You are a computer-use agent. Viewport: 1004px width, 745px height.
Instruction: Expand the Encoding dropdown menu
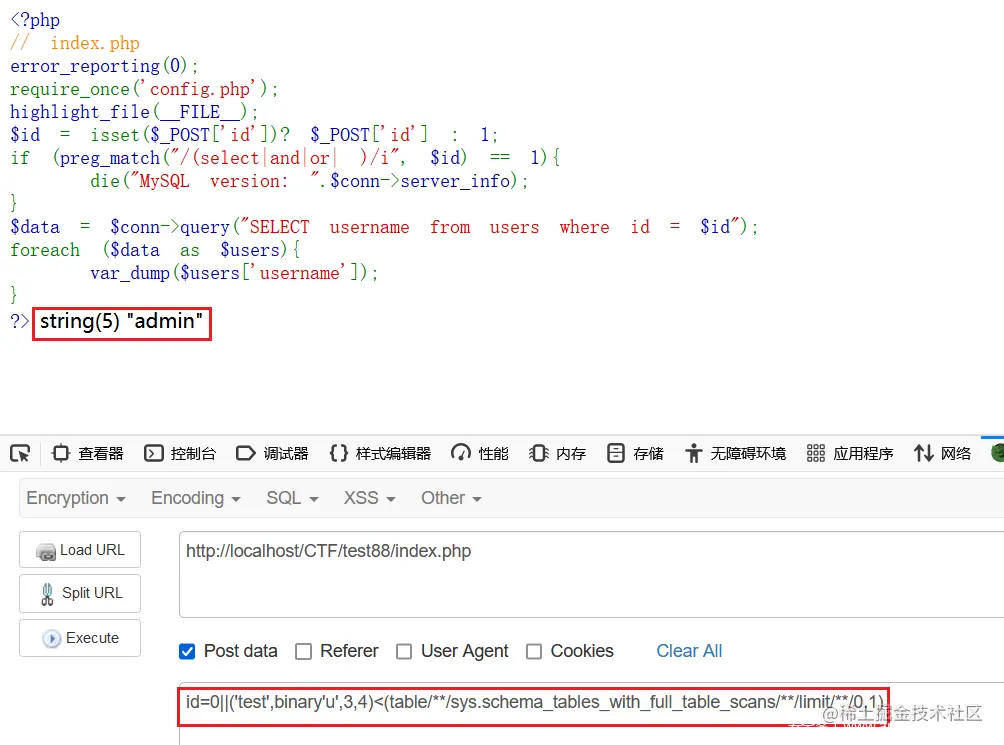195,498
